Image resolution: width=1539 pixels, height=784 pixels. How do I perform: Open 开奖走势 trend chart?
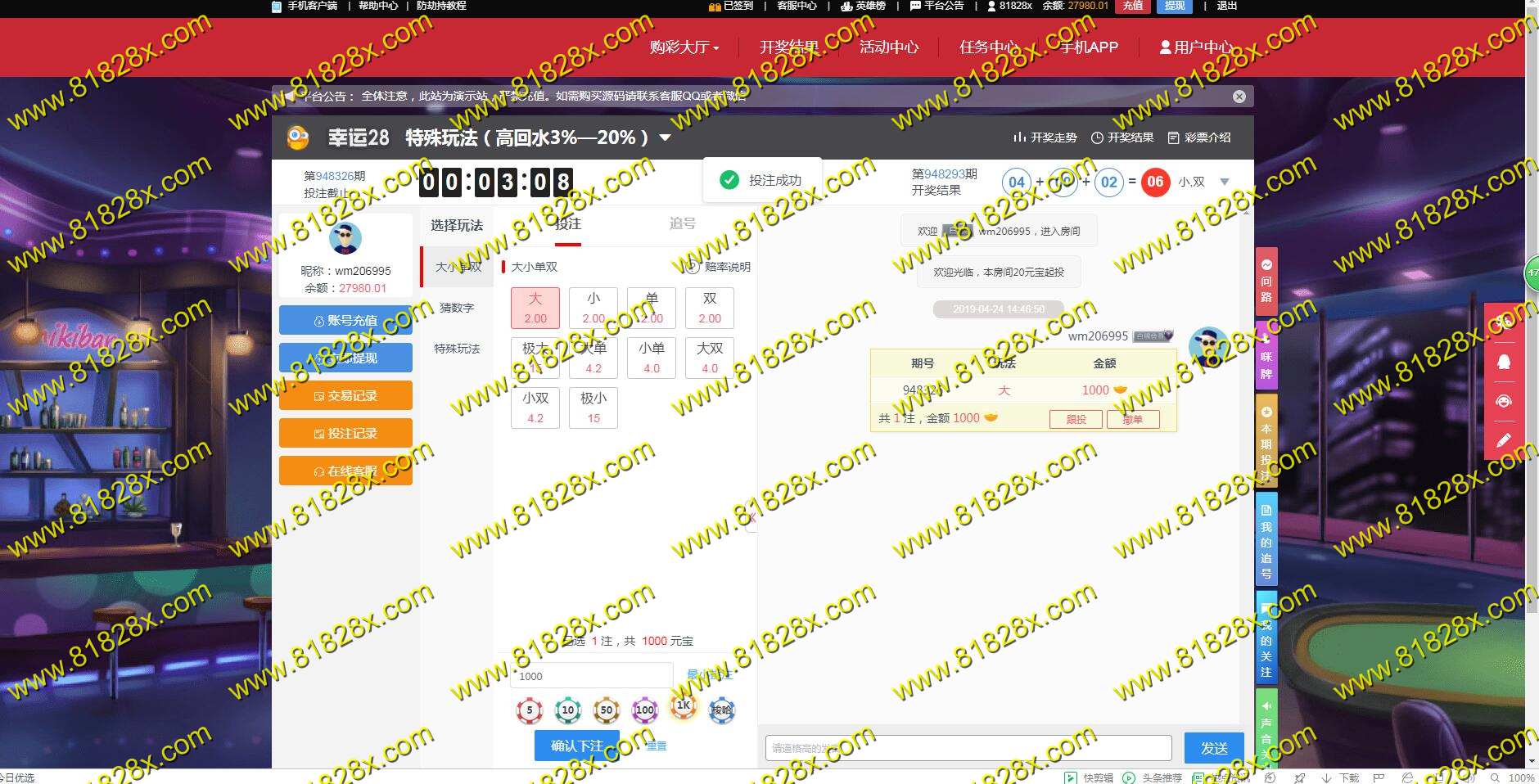[x=1045, y=137]
